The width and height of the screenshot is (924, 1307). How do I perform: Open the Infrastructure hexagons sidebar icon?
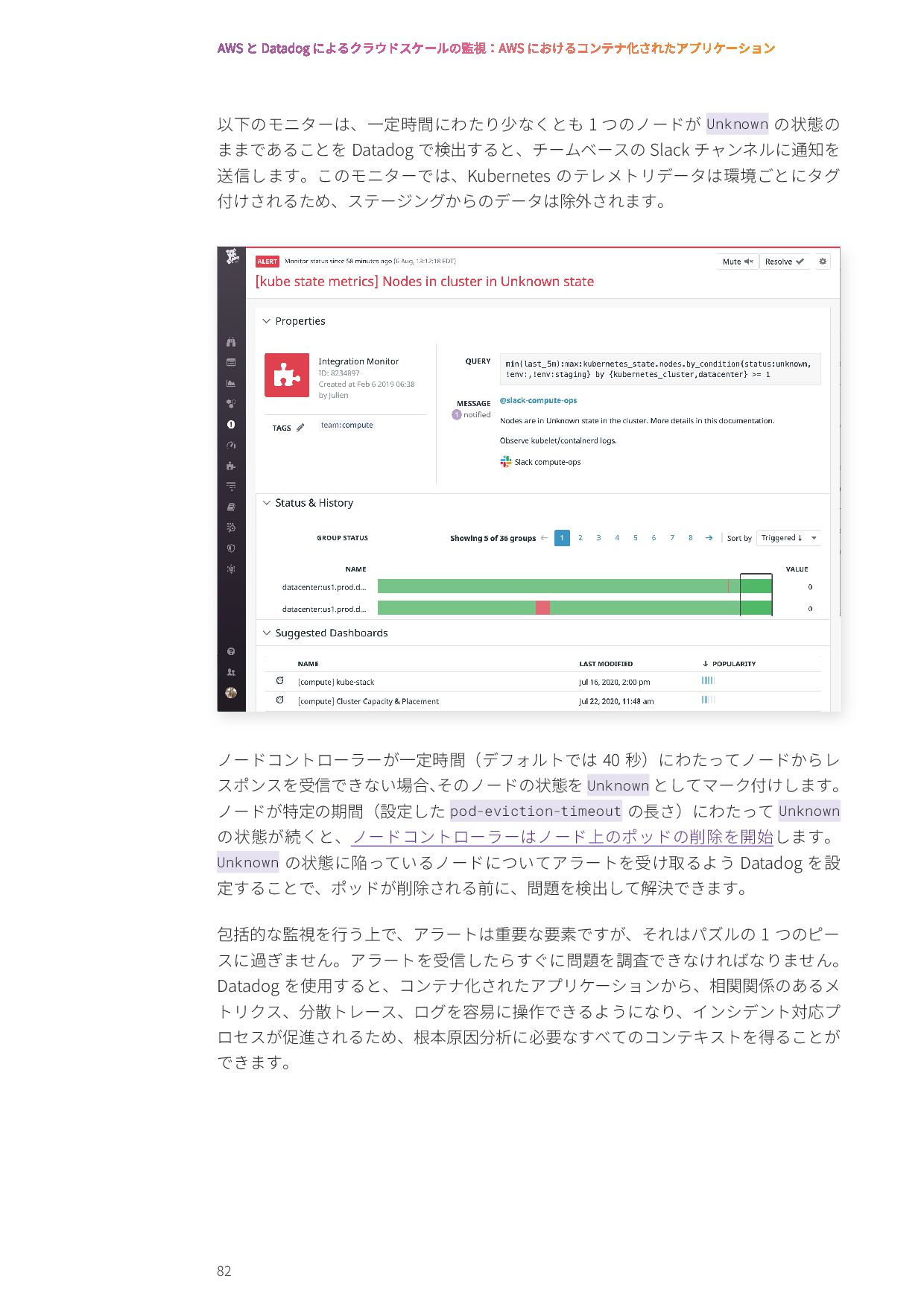click(231, 404)
